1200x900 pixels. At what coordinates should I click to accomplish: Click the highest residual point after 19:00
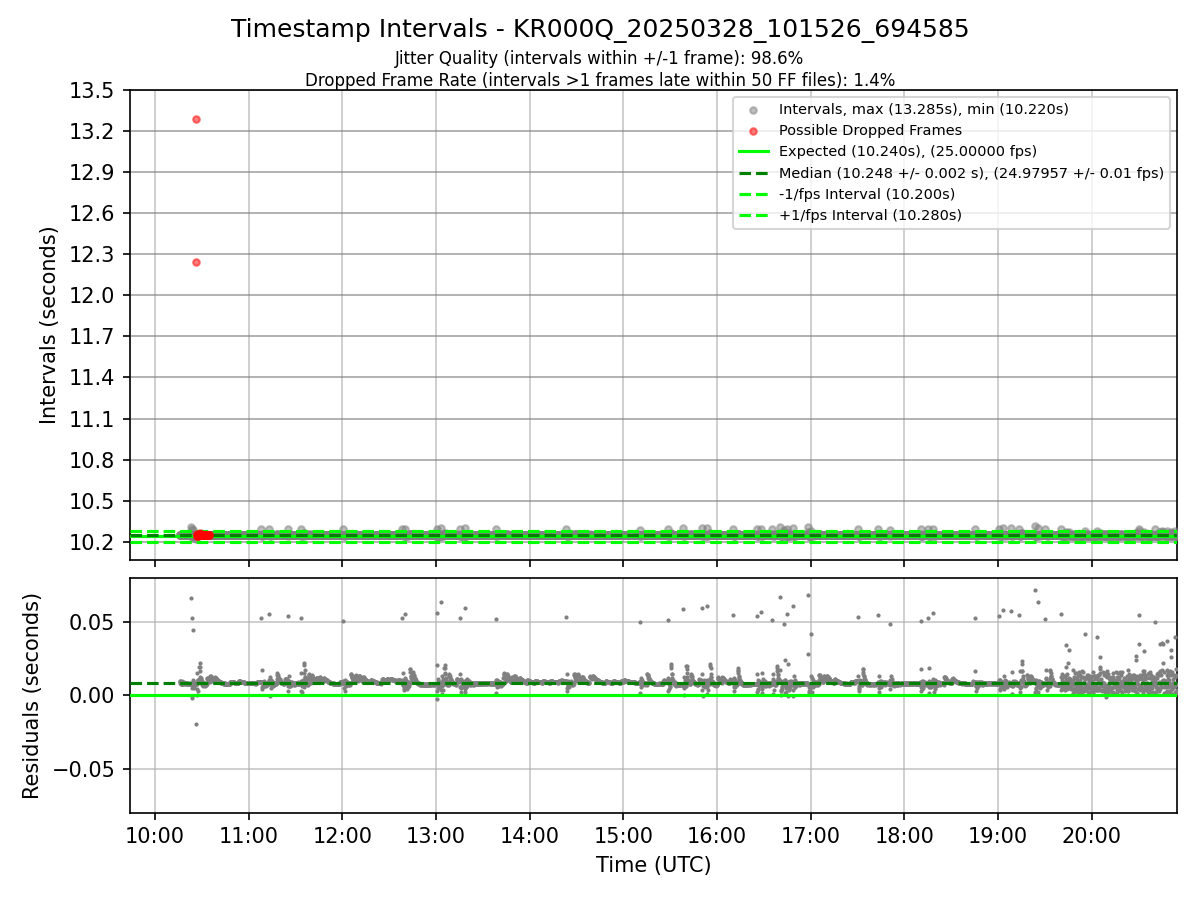[x=1035, y=590]
